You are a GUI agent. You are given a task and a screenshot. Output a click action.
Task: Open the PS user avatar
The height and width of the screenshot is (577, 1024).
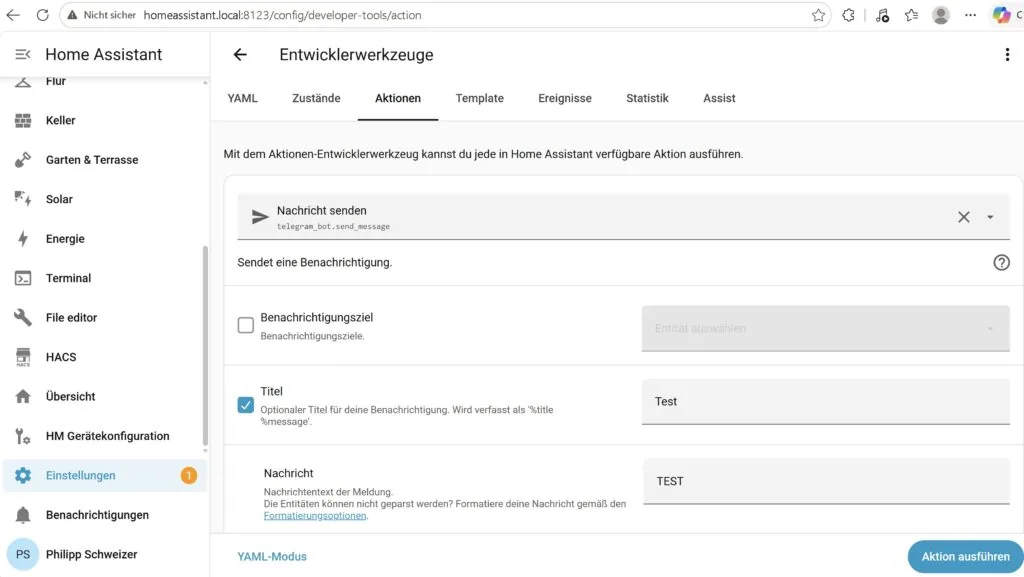point(23,554)
